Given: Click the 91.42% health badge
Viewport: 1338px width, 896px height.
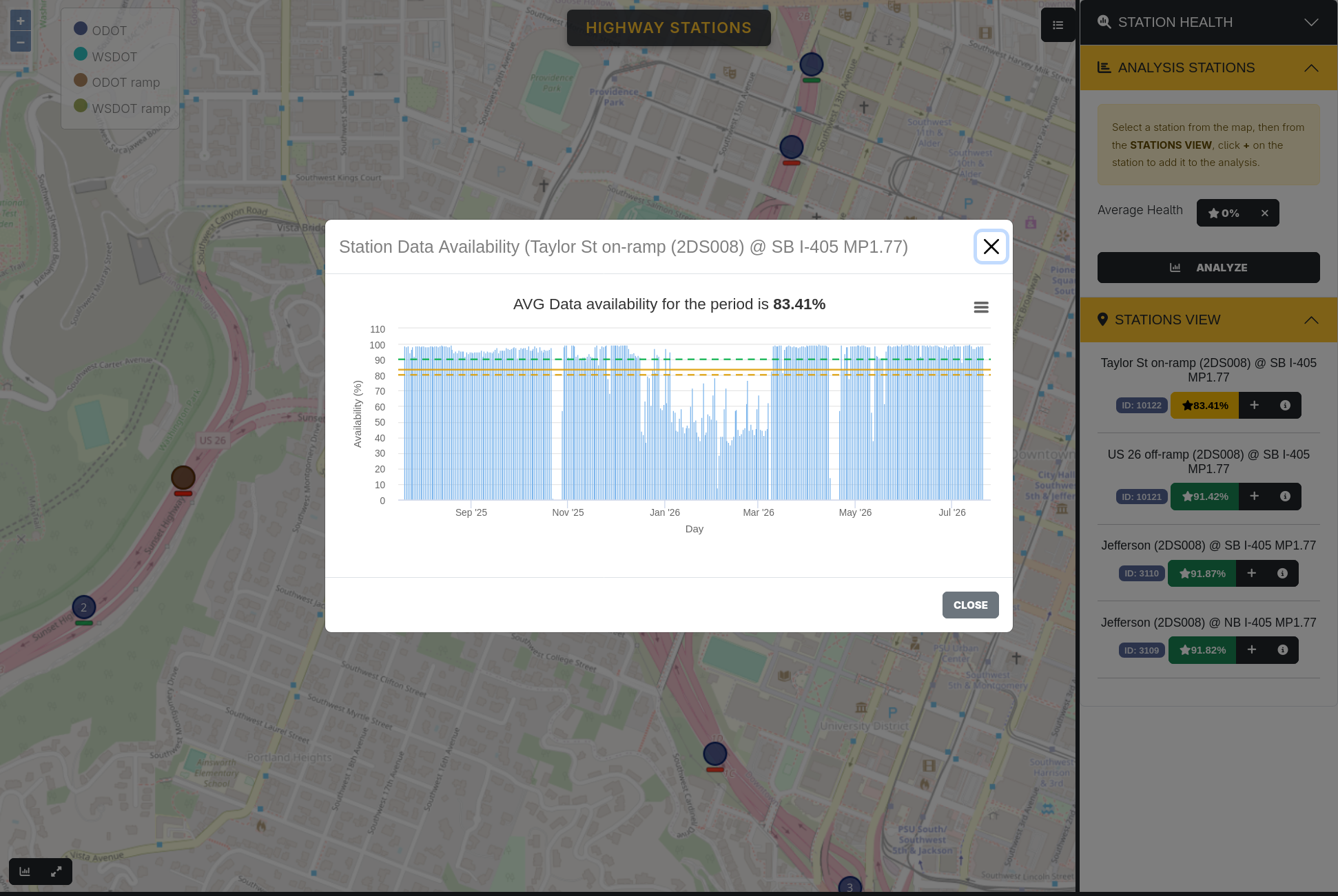Looking at the screenshot, I should 1204,496.
